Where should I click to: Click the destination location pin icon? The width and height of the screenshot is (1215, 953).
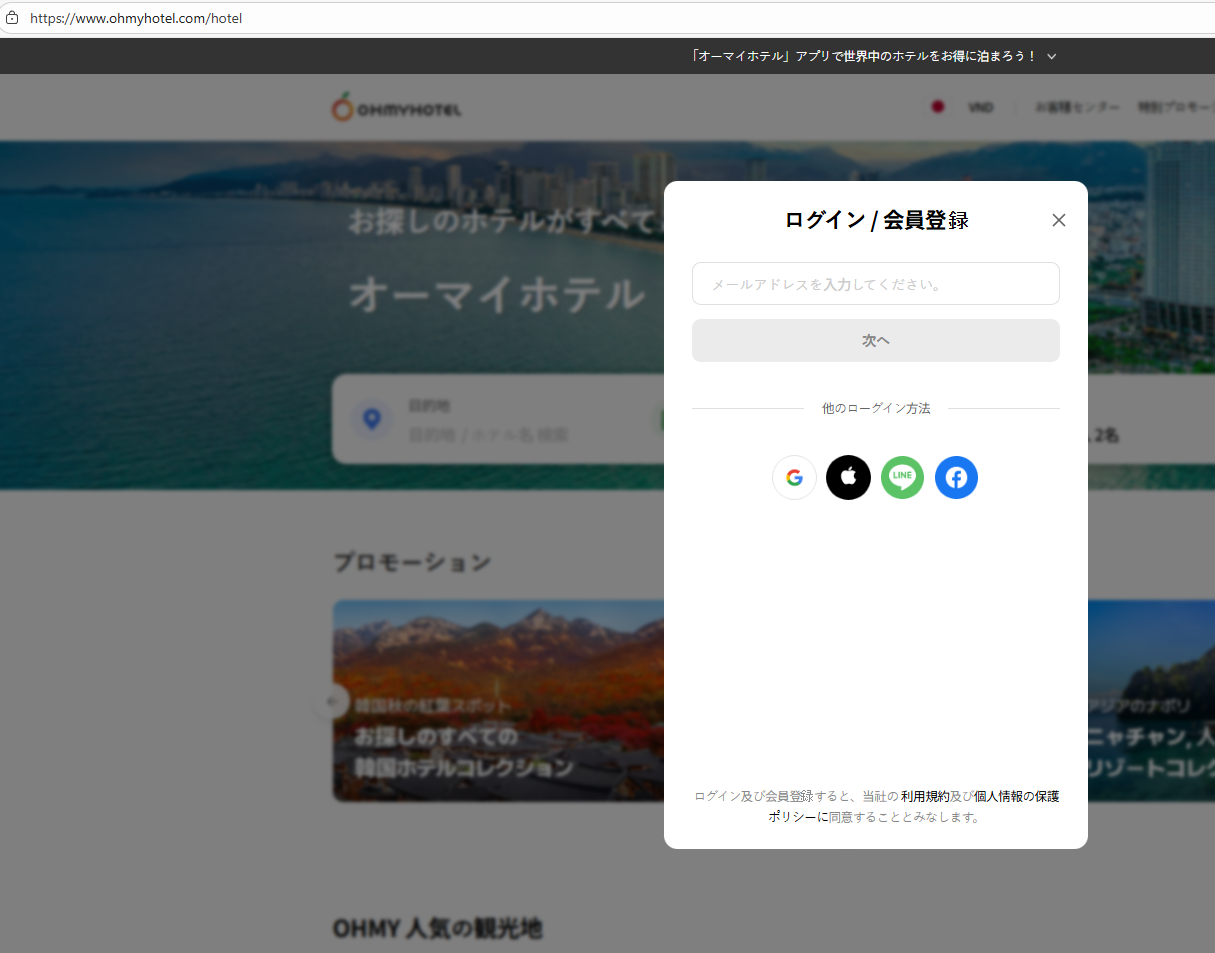(372, 419)
